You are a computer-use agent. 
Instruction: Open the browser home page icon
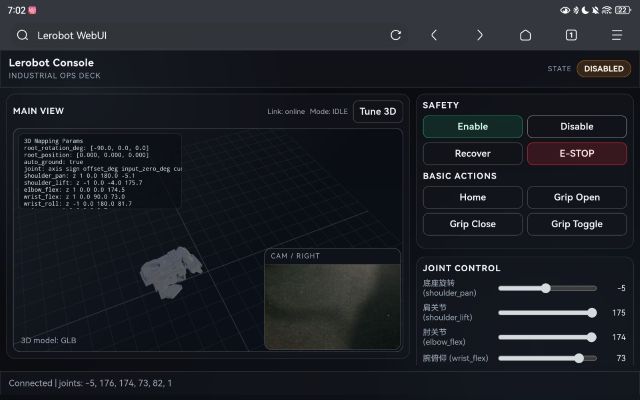pyautogui.click(x=525, y=35)
